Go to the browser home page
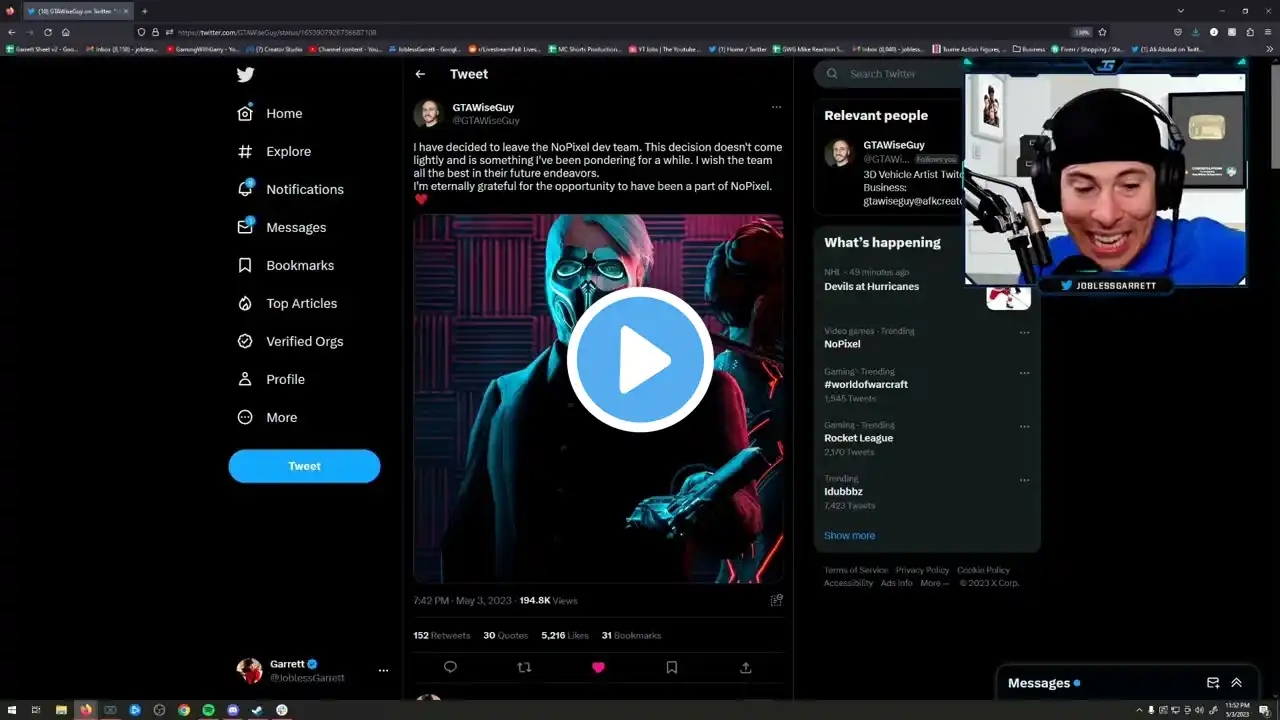Image resolution: width=1280 pixels, height=720 pixels. point(66,32)
